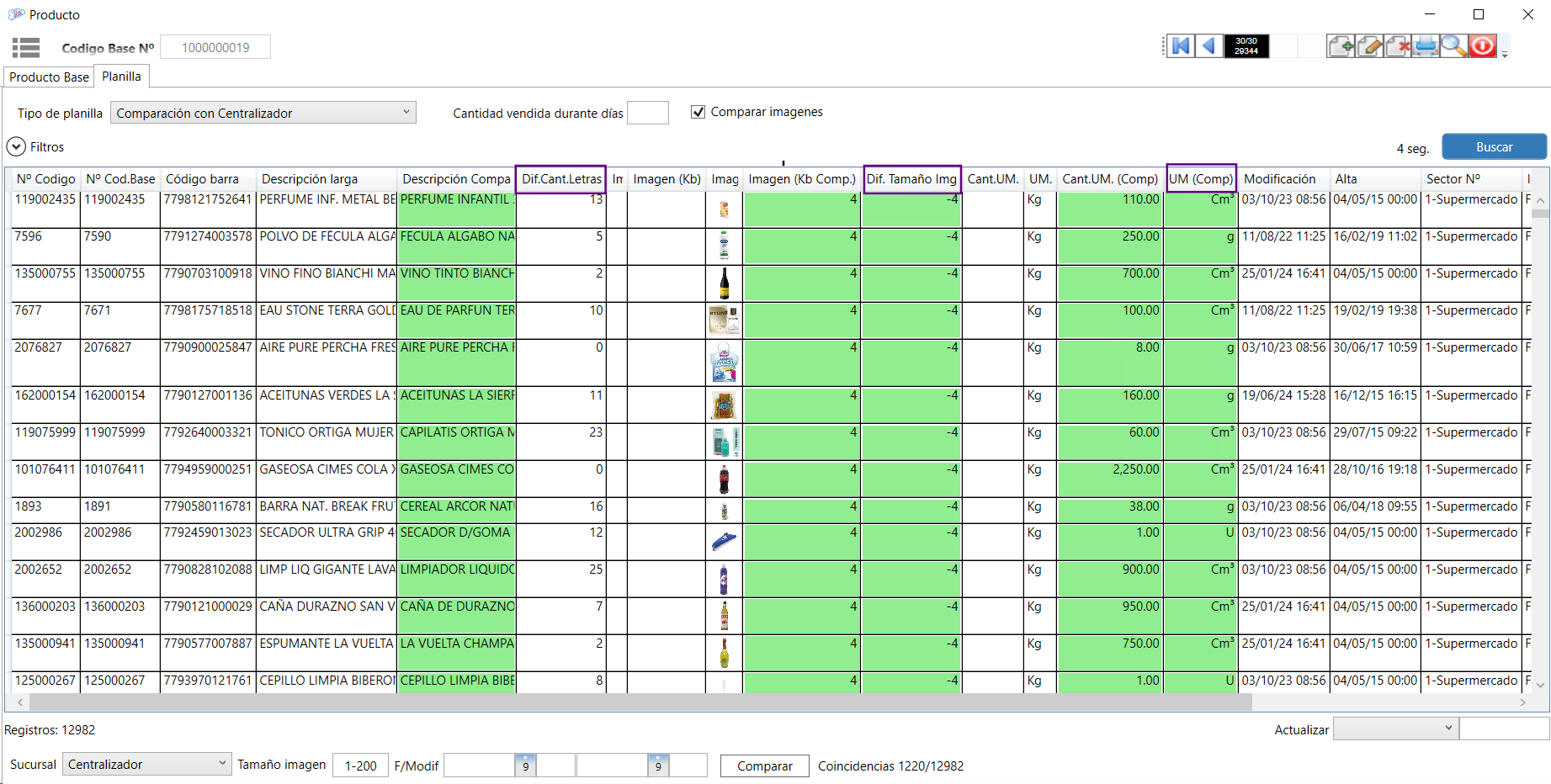Screen dimensions: 1551x784
Task: Go to the previous record
Action: pos(1209,46)
